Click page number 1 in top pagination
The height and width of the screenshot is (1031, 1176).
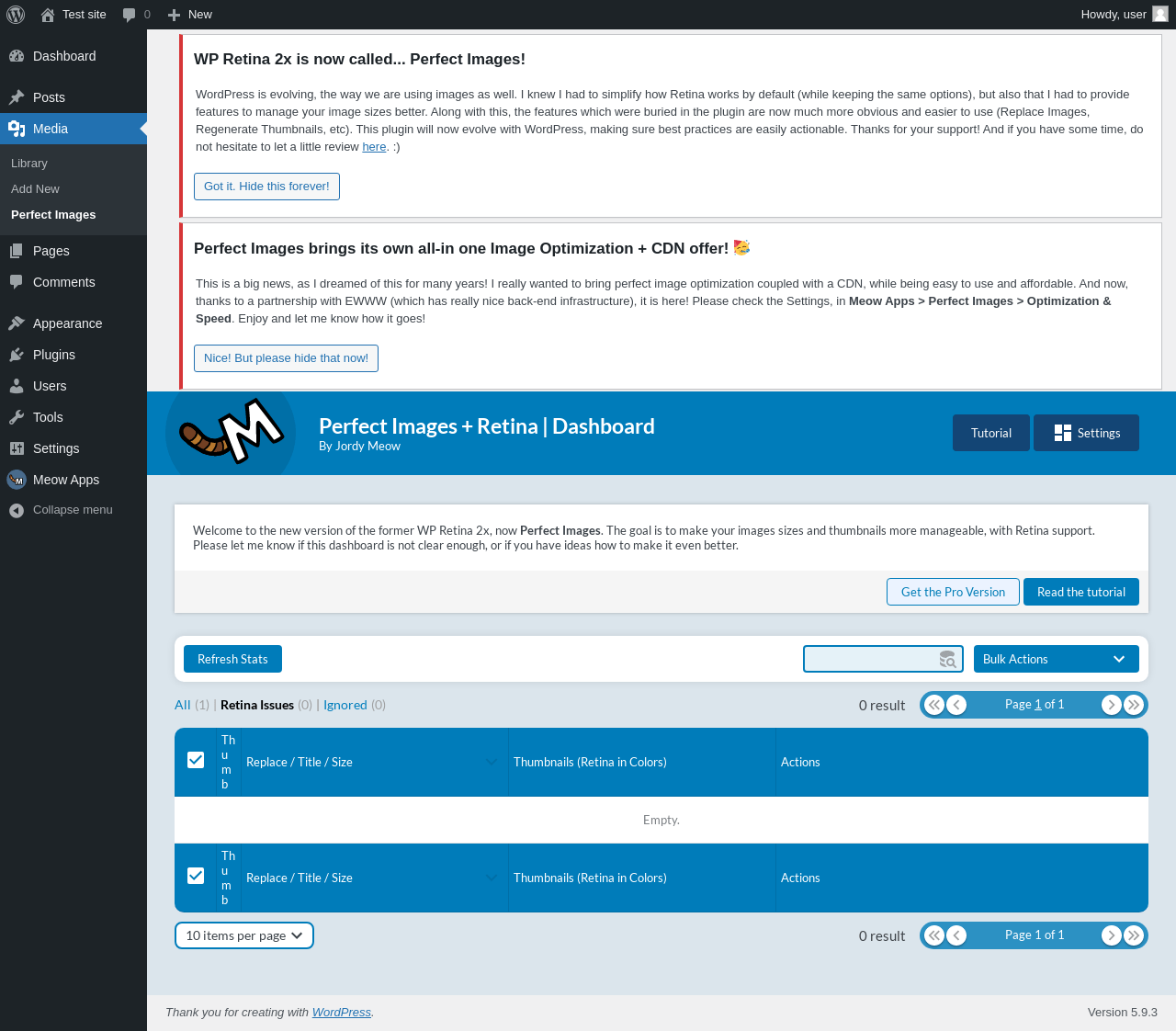click(1038, 705)
